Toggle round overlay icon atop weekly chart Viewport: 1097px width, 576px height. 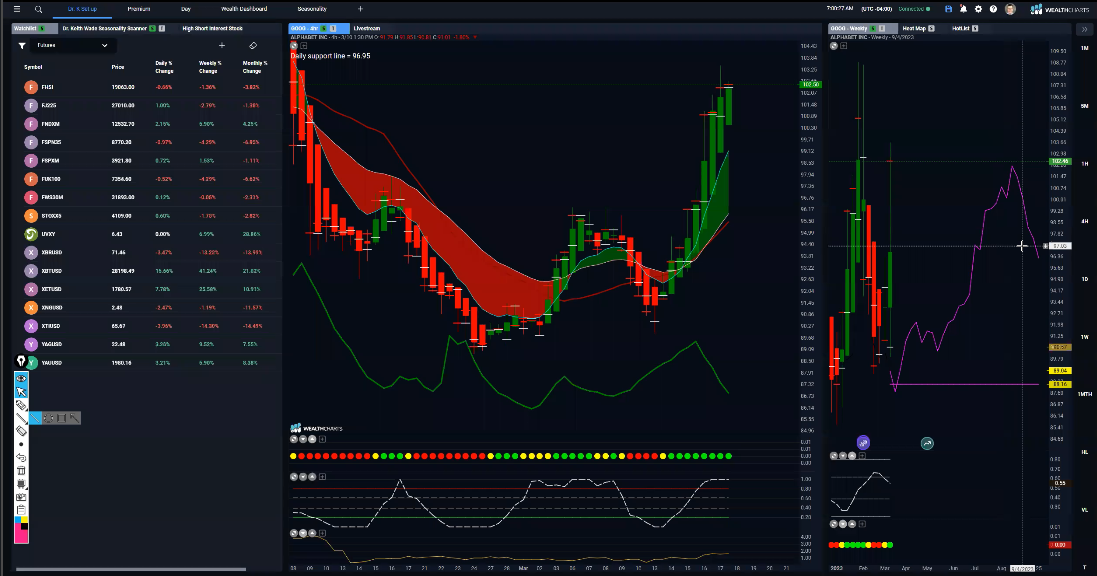(834, 45)
